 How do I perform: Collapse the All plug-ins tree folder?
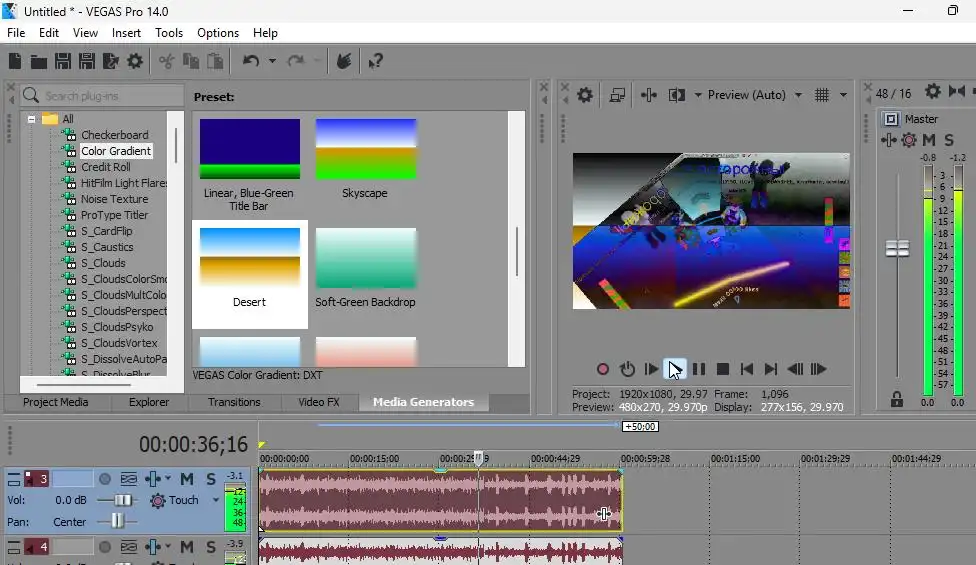coord(31,119)
